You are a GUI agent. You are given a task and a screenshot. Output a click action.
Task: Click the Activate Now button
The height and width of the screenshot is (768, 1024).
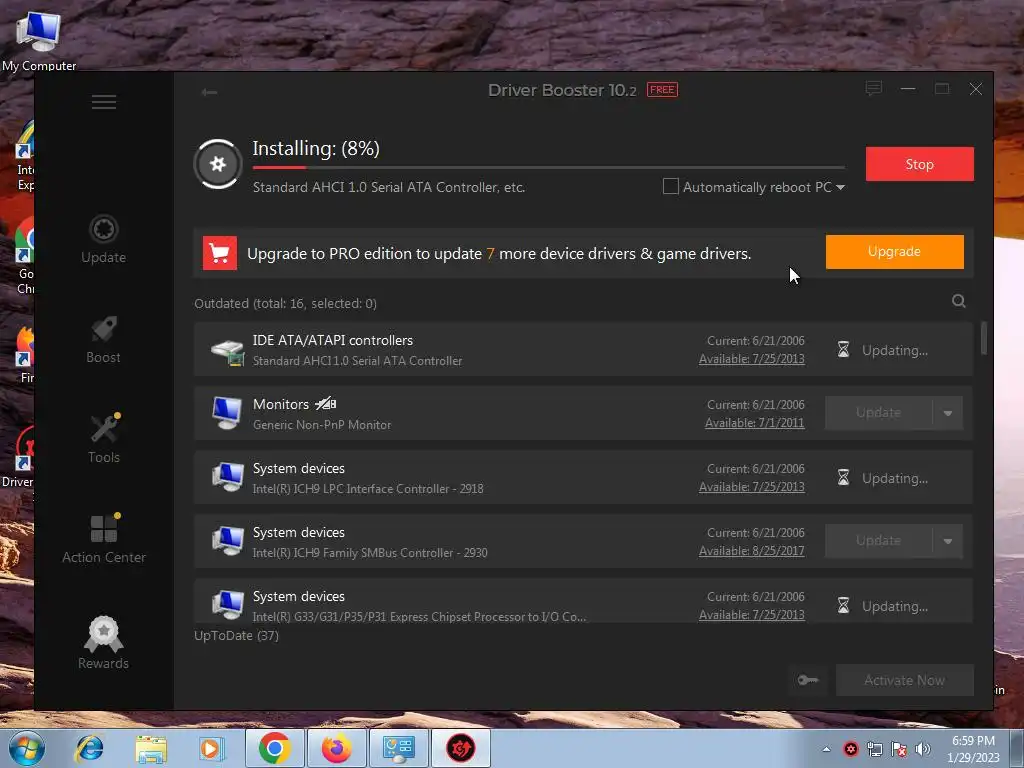(904, 680)
